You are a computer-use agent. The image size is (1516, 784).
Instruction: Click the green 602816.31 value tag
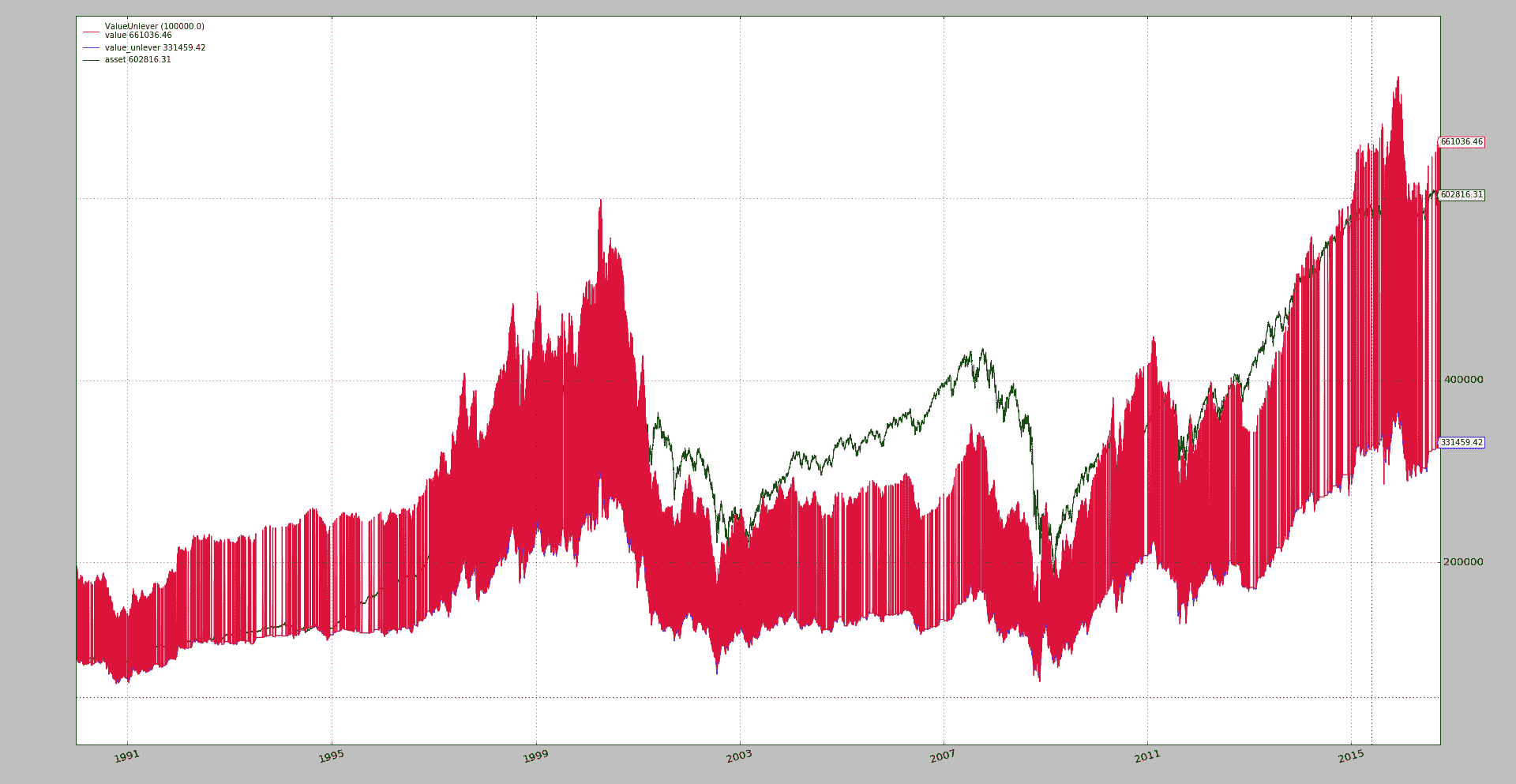[1462, 195]
